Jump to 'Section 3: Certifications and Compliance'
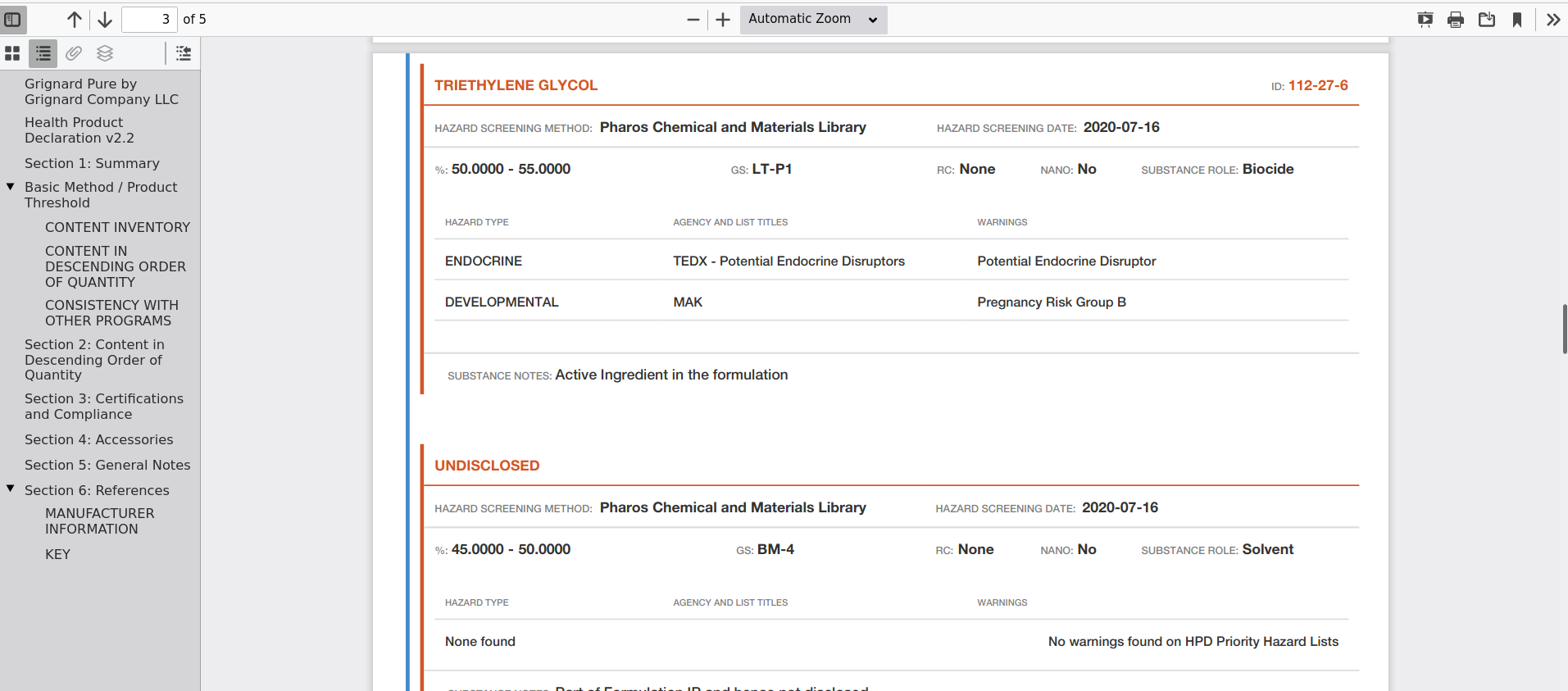Viewport: 1568px width, 691px height. 104,407
